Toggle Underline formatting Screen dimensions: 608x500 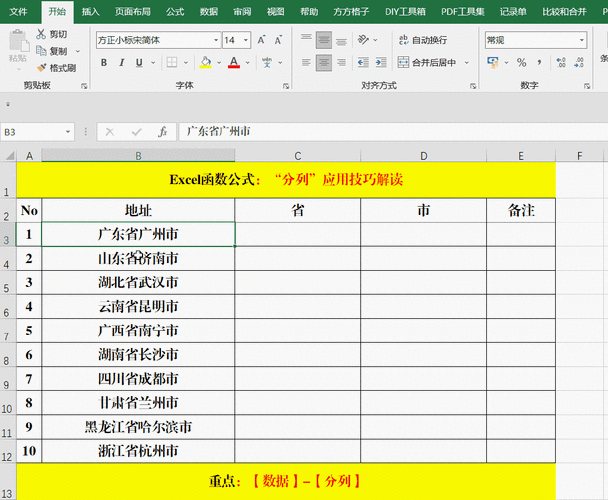pyautogui.click(x=139, y=62)
